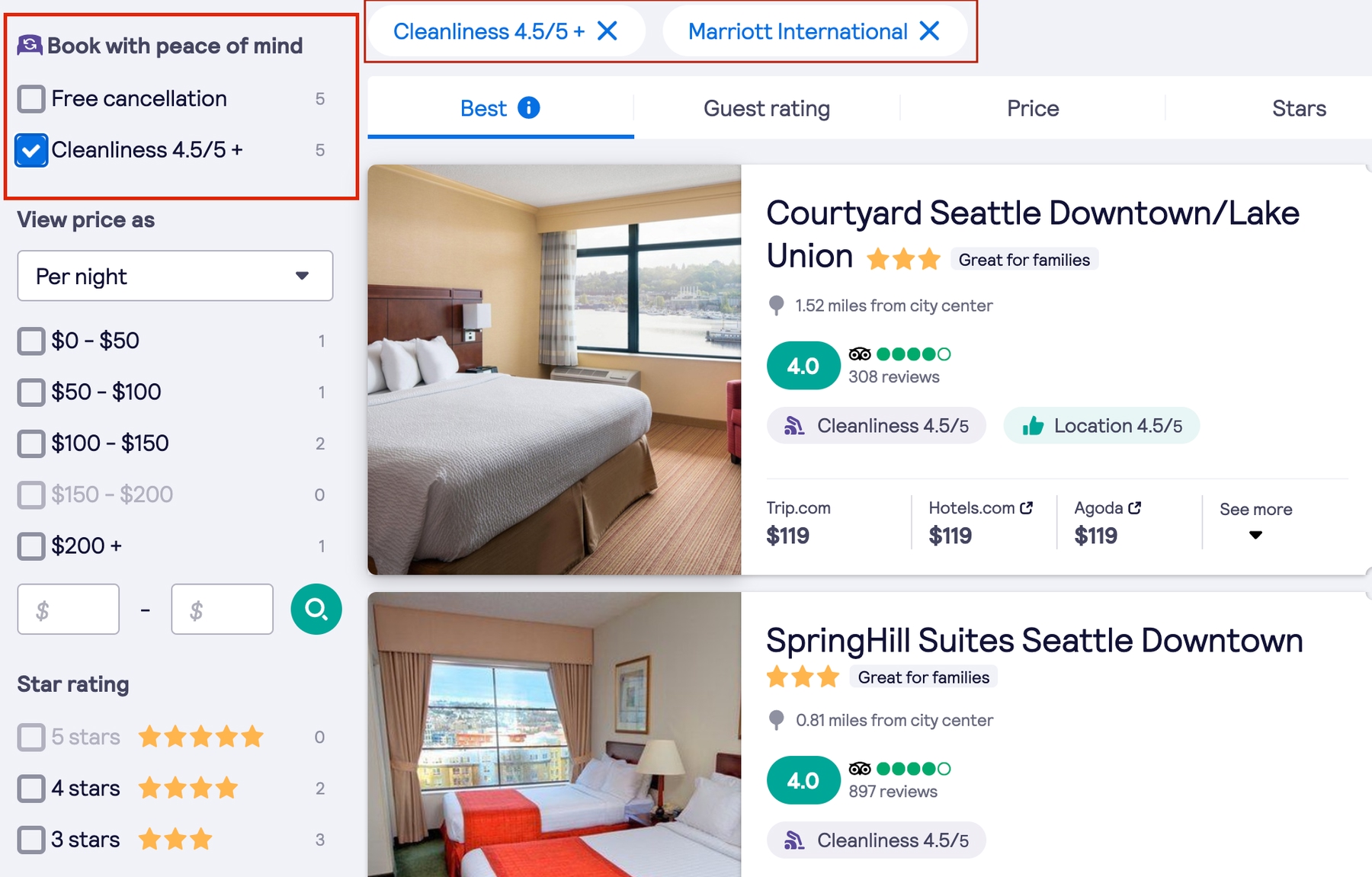Click the info icon next to Best
Image resolution: width=1372 pixels, height=877 pixels.
[528, 108]
